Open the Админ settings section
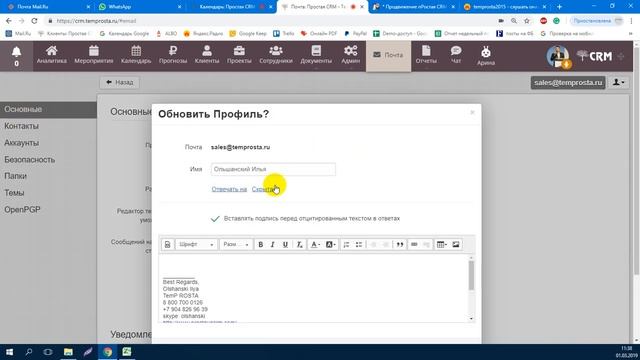 351,55
